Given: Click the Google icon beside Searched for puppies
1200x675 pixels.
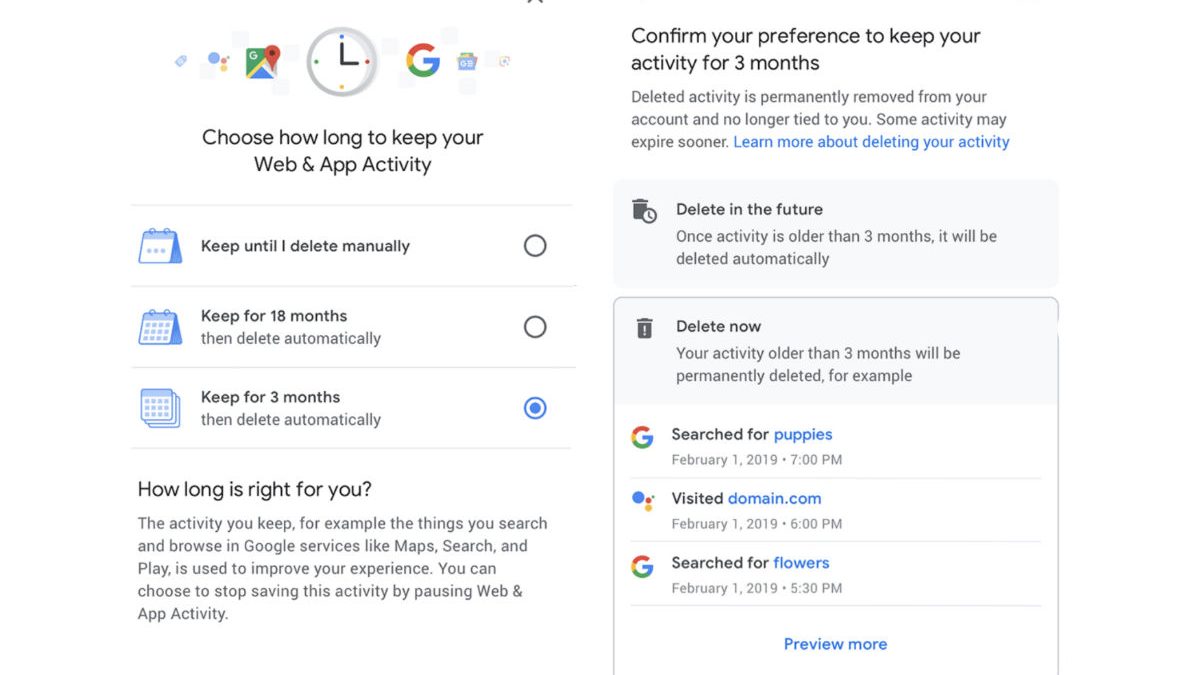Looking at the screenshot, I should 642,437.
